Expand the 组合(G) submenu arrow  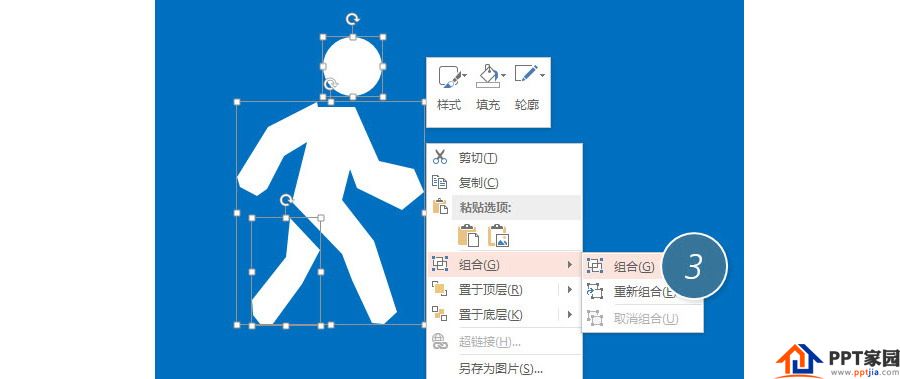[x=569, y=265]
